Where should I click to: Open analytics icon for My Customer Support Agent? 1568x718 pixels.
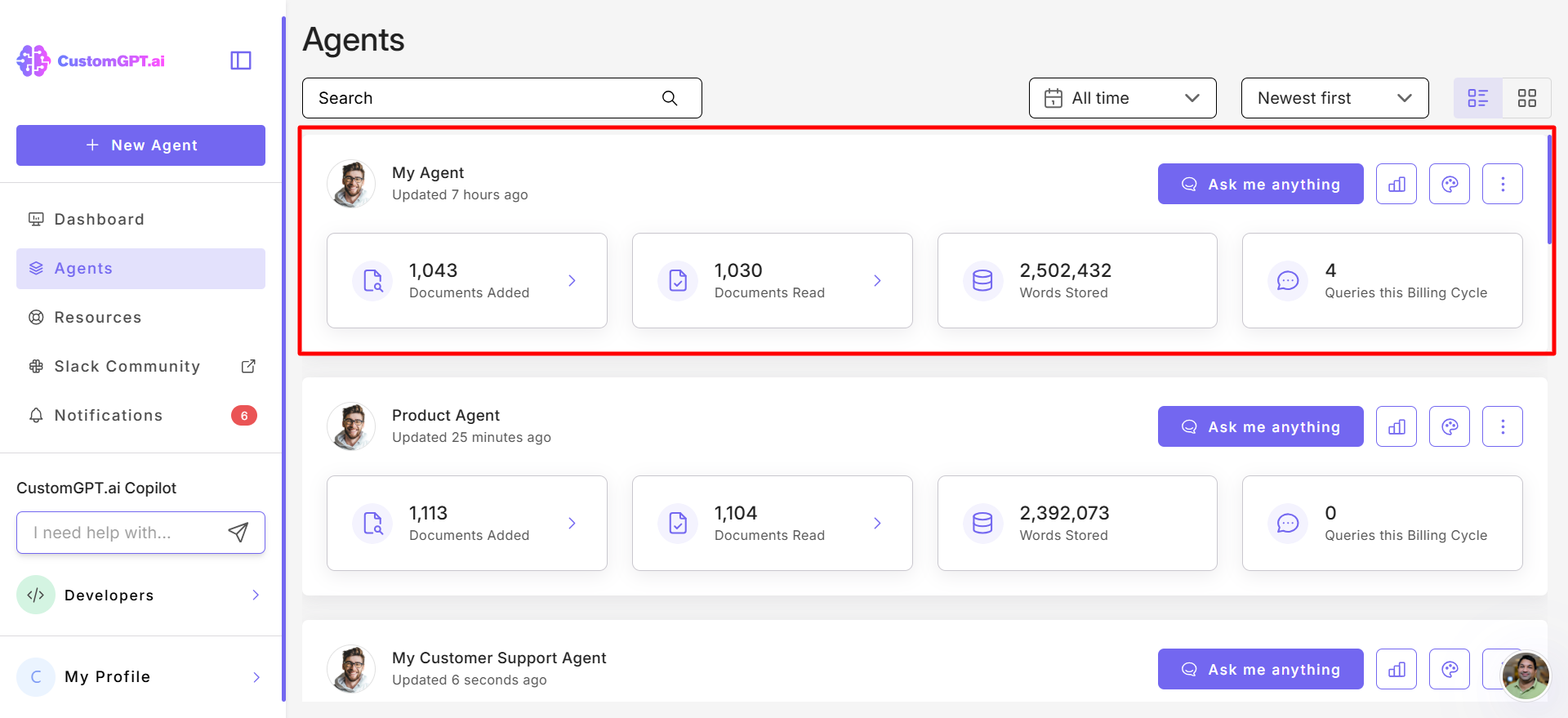[x=1396, y=669]
